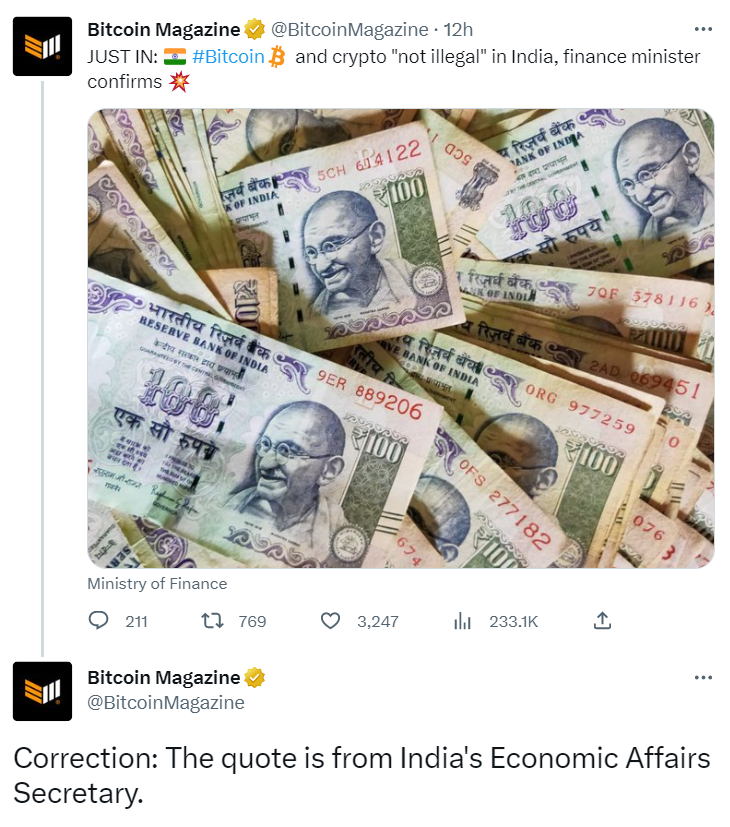Click the 3,247 likes count
Viewport: 730px width, 827px height.
(x=378, y=621)
